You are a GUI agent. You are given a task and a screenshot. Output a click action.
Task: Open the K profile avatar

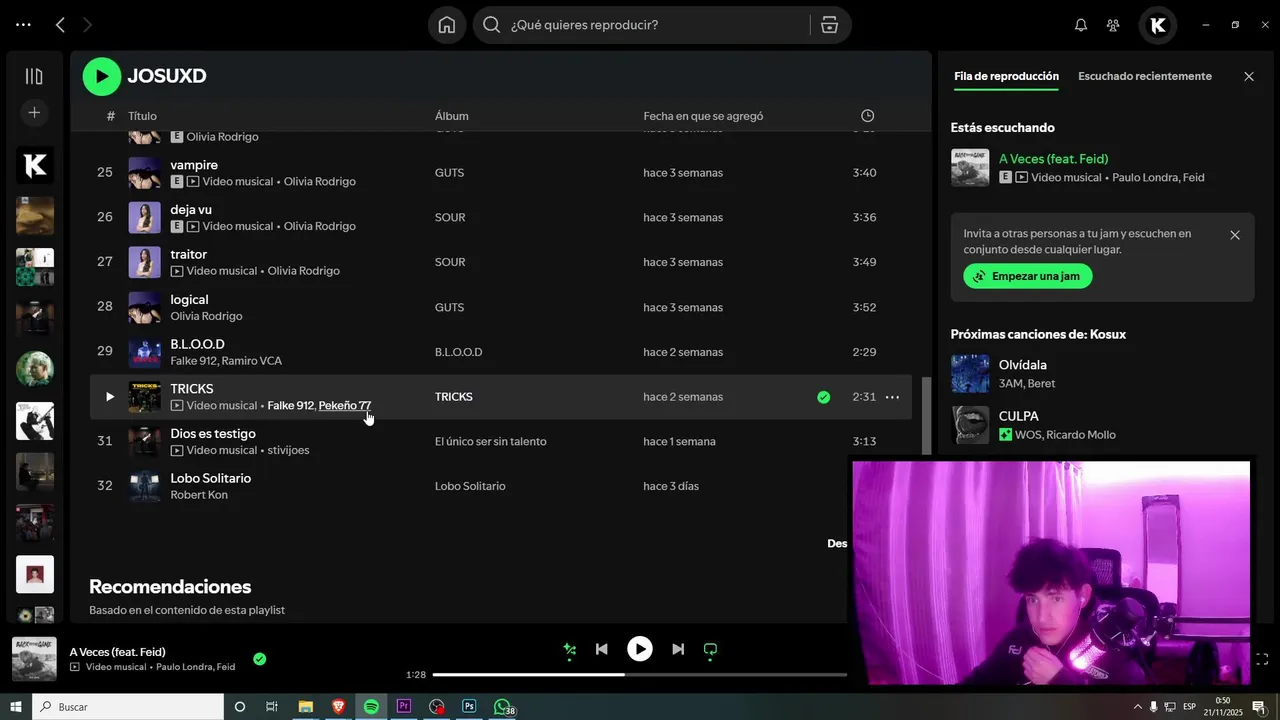1158,25
